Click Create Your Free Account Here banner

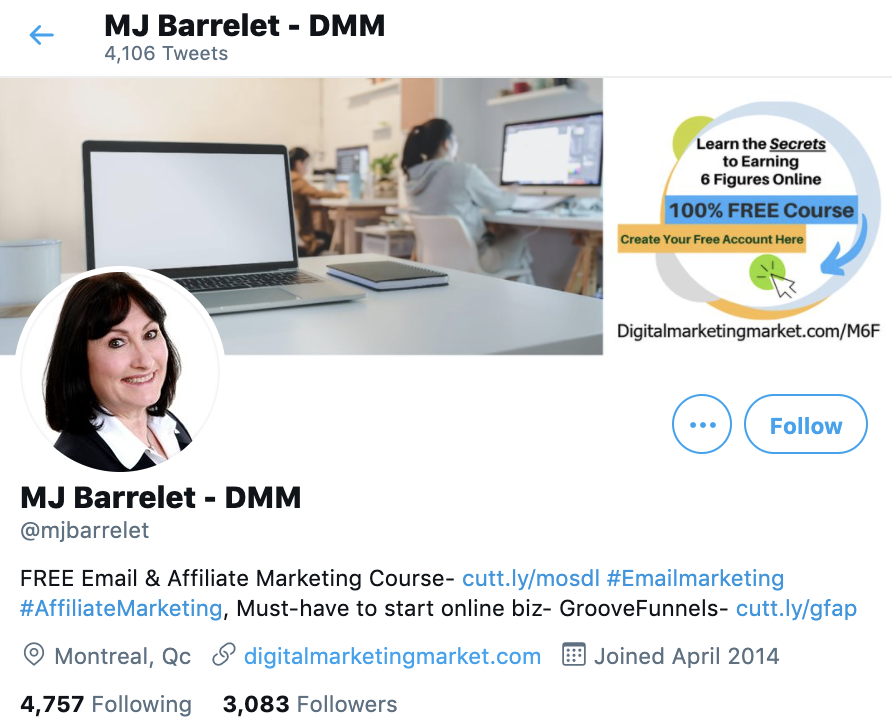[712, 239]
